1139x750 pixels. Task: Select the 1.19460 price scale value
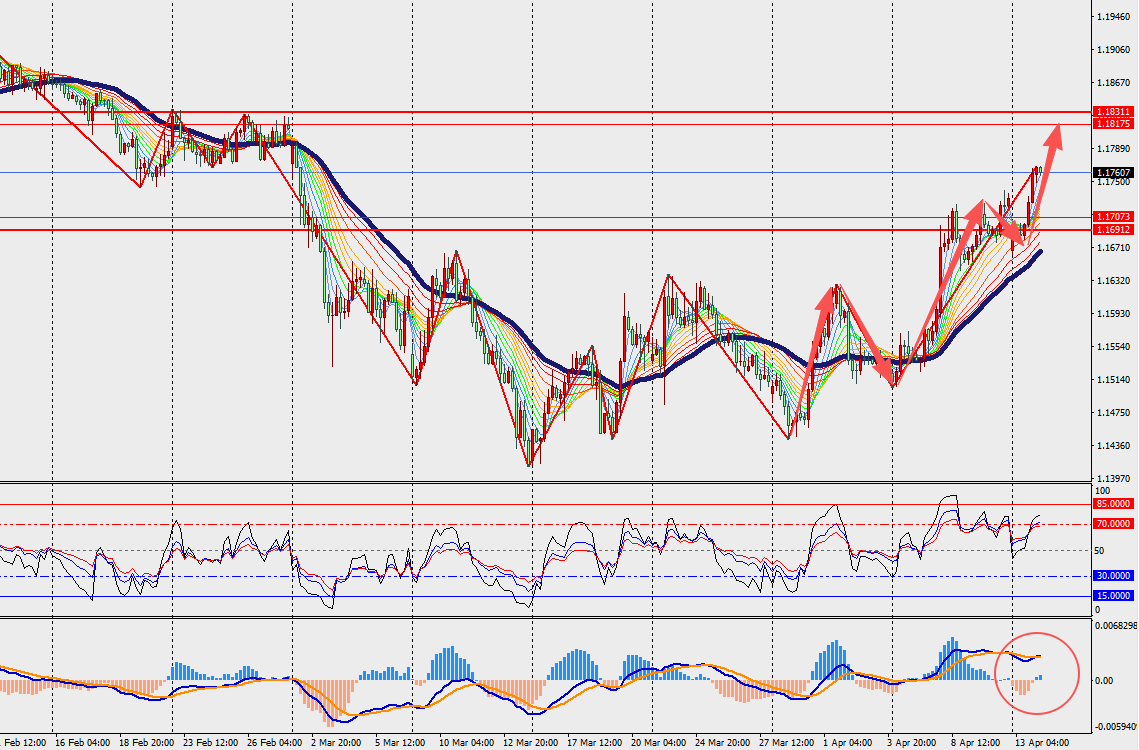click(x=1115, y=17)
